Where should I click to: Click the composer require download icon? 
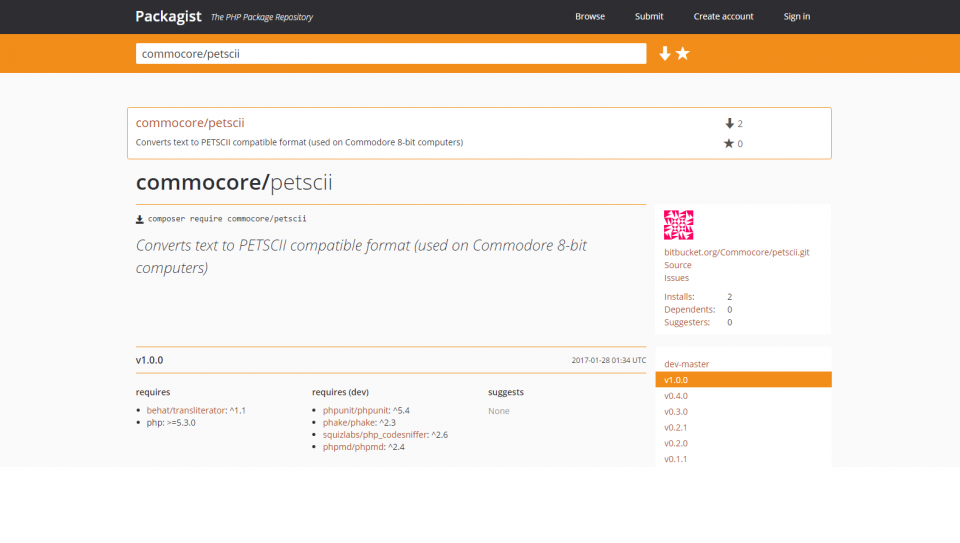140,219
